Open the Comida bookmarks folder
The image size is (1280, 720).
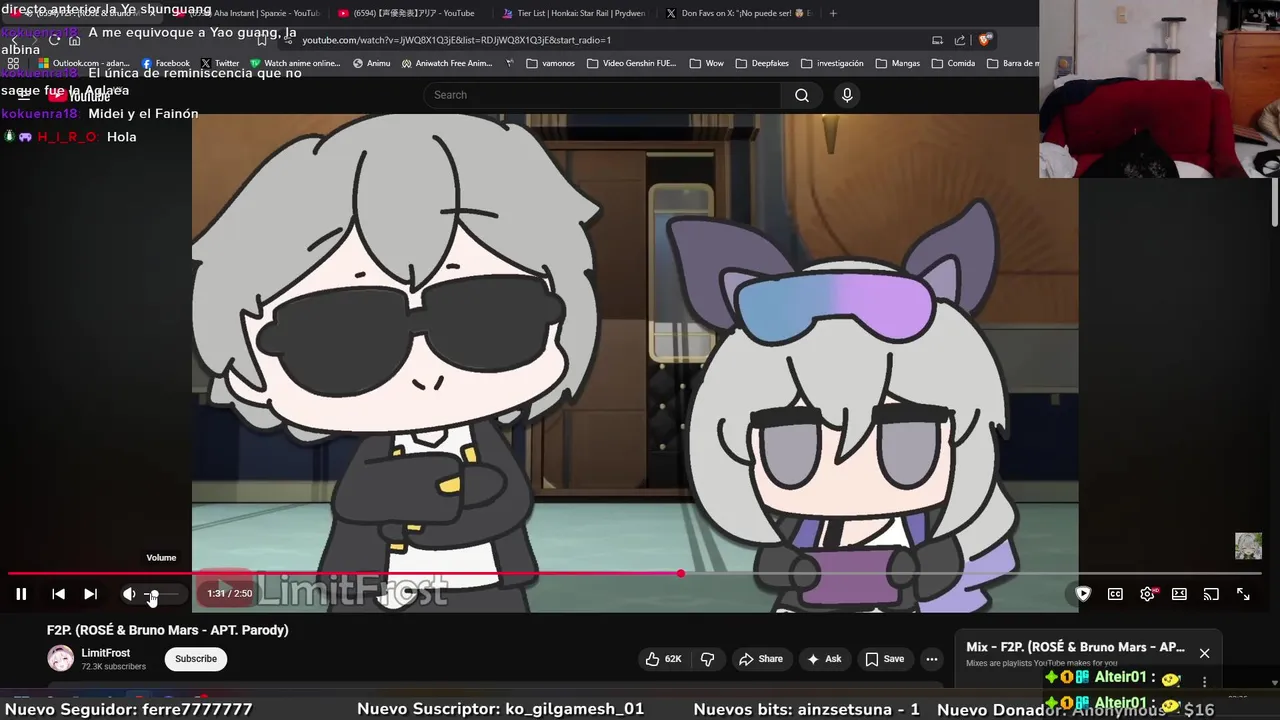(x=952, y=63)
